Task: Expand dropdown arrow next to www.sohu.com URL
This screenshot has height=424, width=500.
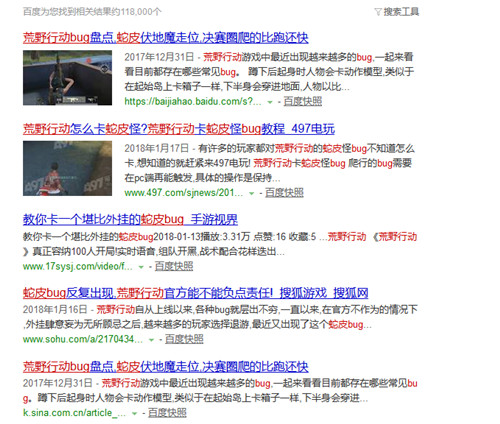Action: click(x=152, y=340)
